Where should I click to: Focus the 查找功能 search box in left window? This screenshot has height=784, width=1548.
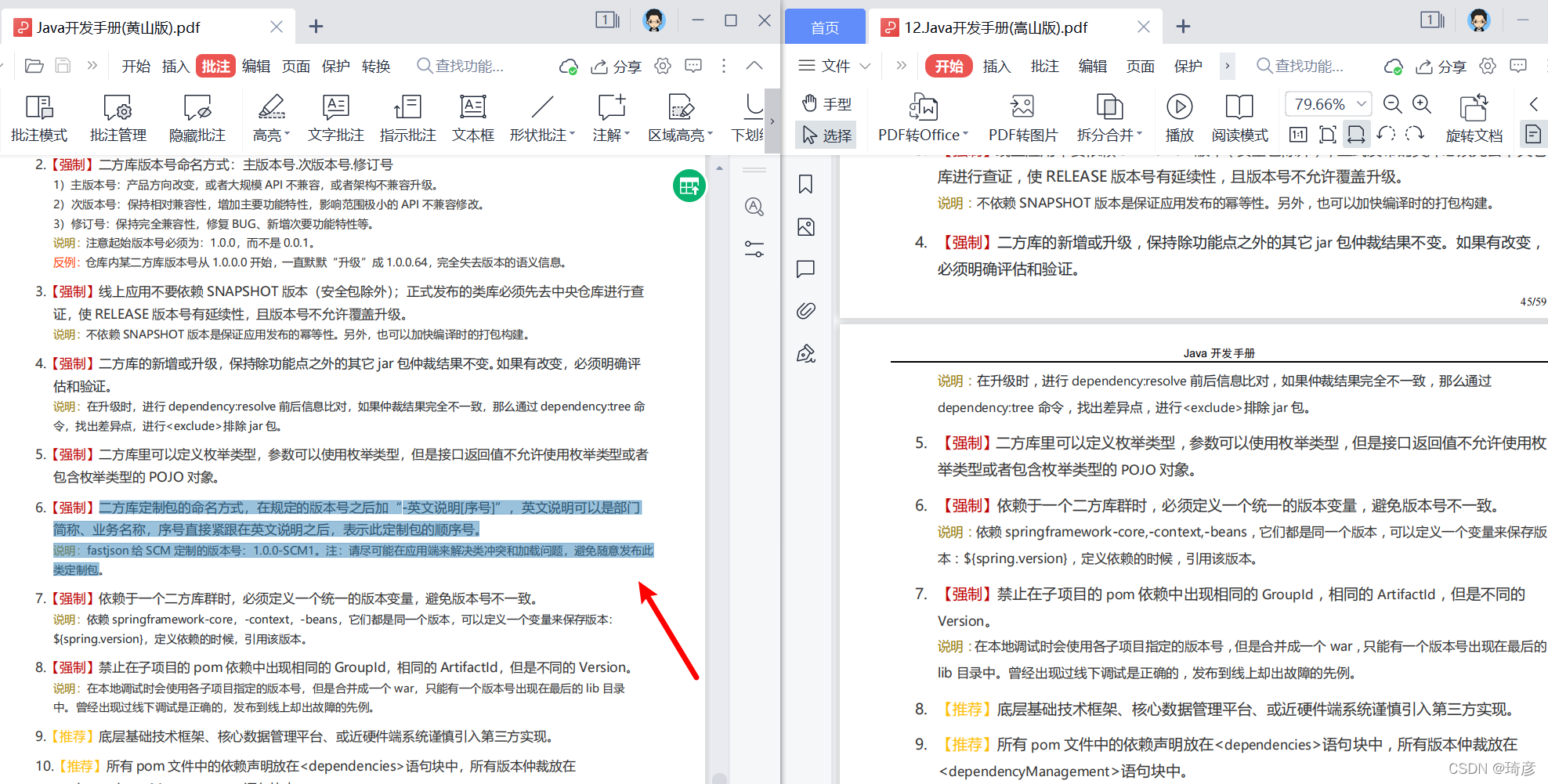pos(461,66)
